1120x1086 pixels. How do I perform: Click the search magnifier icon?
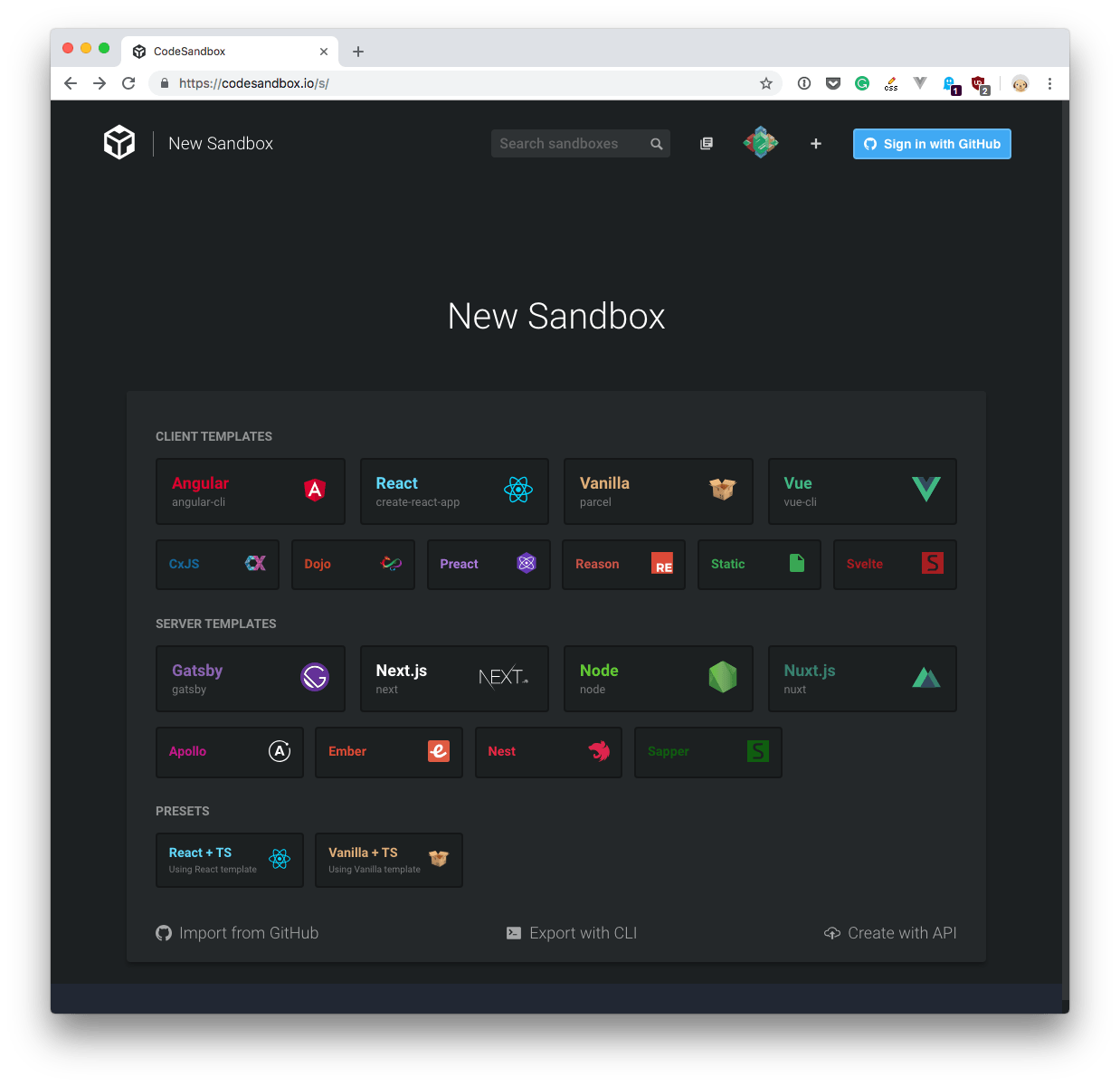click(657, 144)
